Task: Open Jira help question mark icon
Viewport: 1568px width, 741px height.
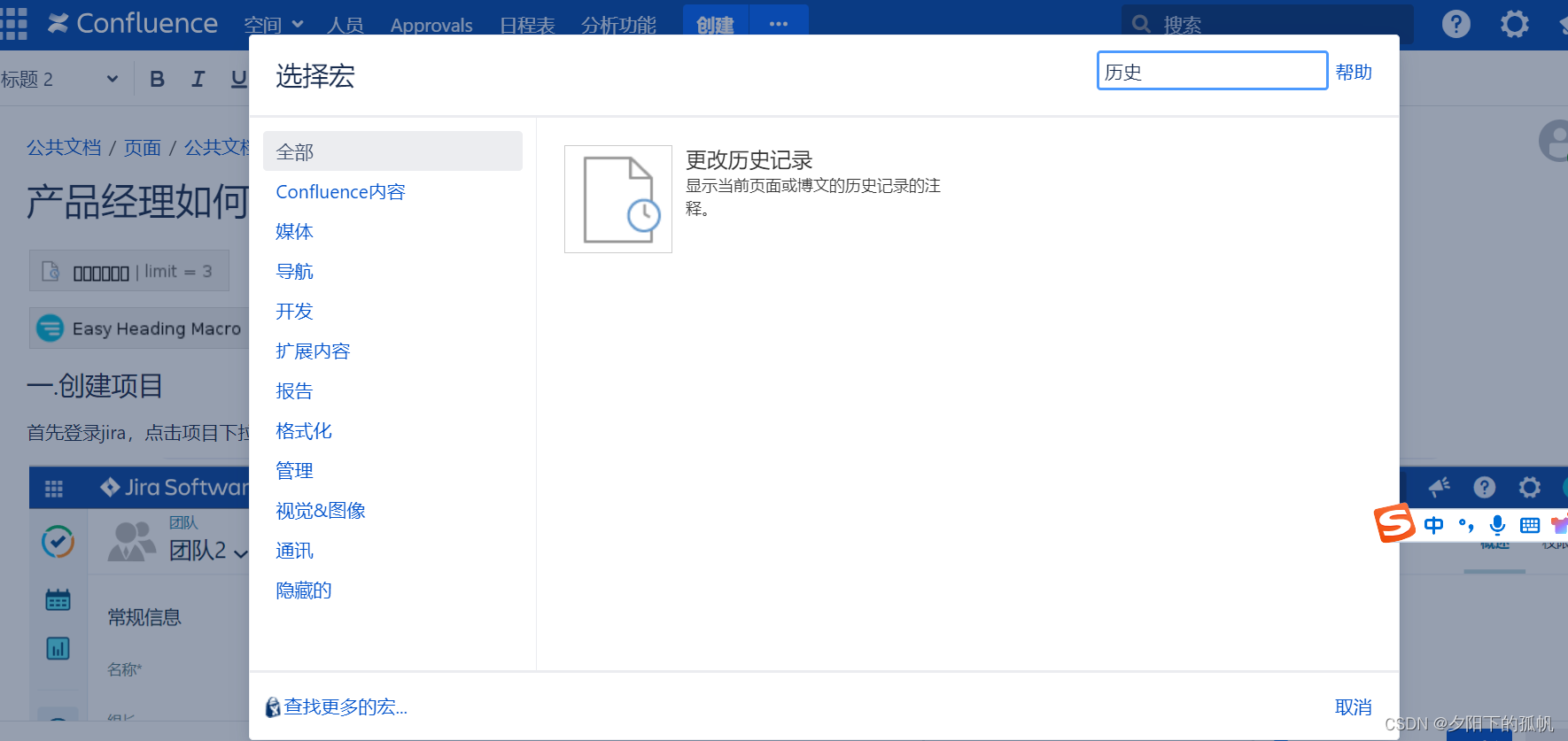Action: tap(1485, 487)
